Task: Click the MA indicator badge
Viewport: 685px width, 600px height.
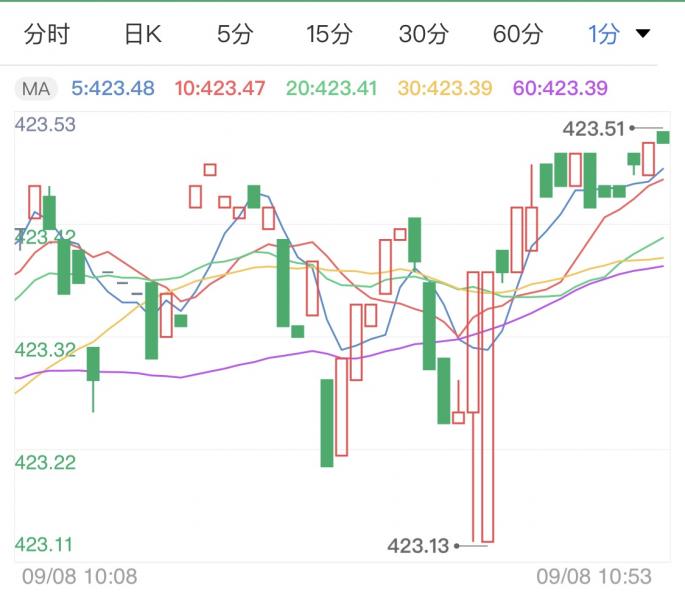Action: pos(36,88)
